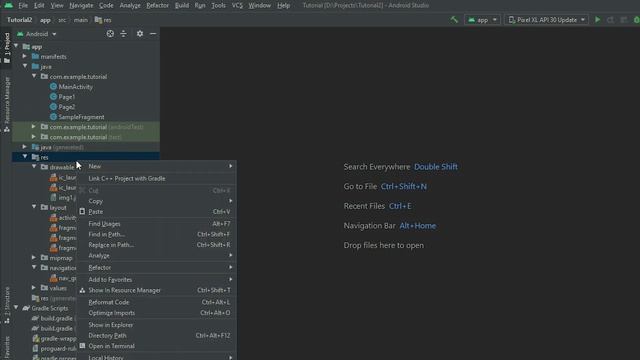
Task: Open the File menu
Action: pos(23,5)
